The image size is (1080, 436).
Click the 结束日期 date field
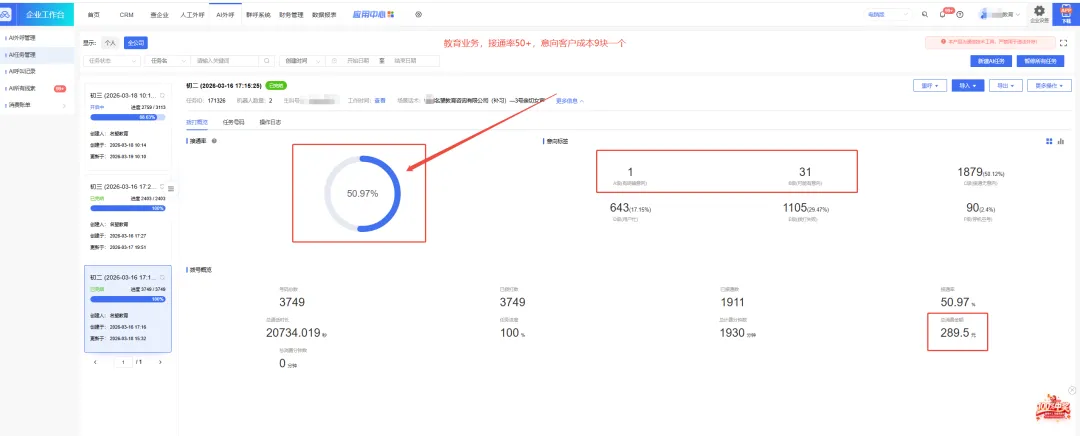405,61
